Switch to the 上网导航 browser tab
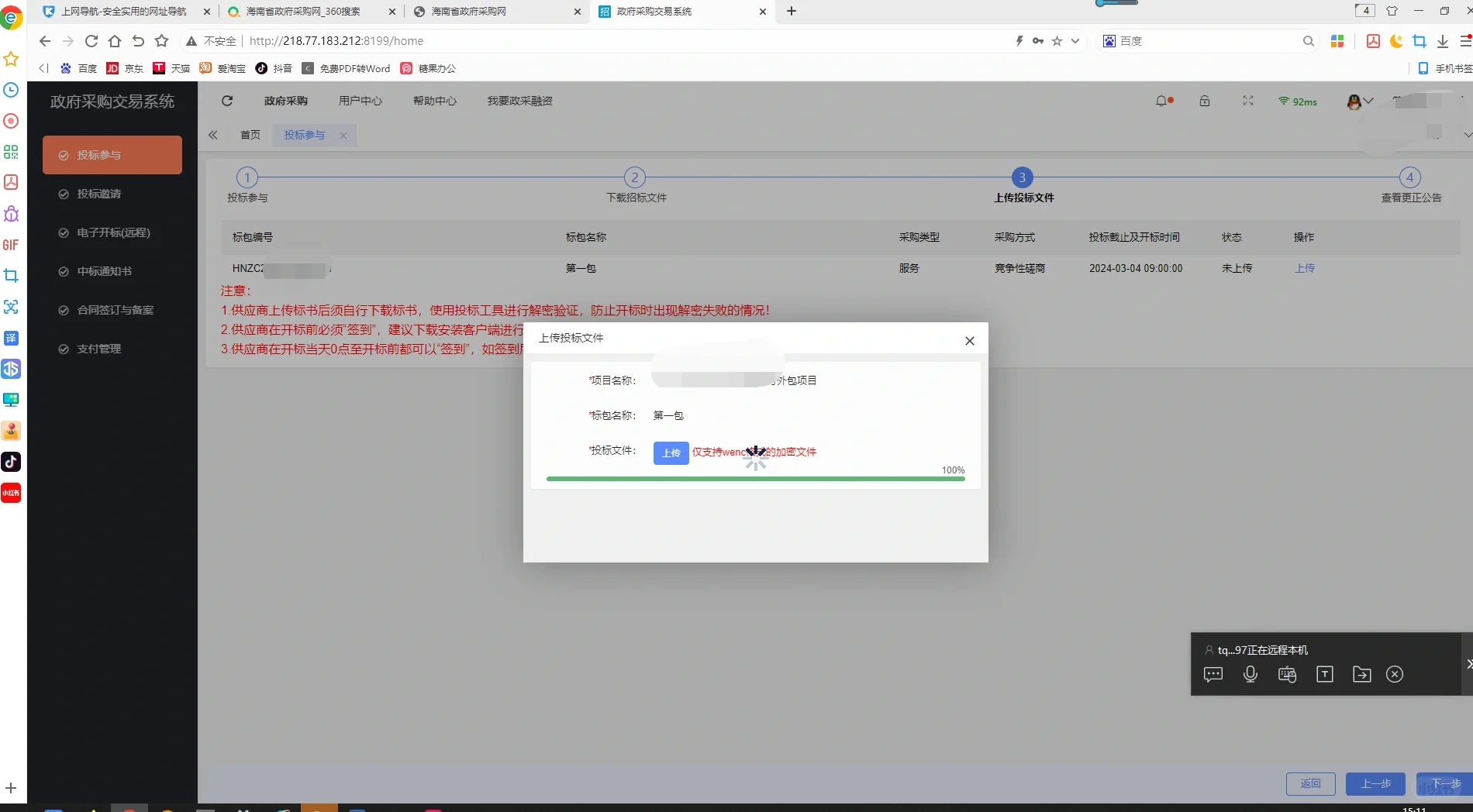The width and height of the screenshot is (1473, 812). coord(123,12)
